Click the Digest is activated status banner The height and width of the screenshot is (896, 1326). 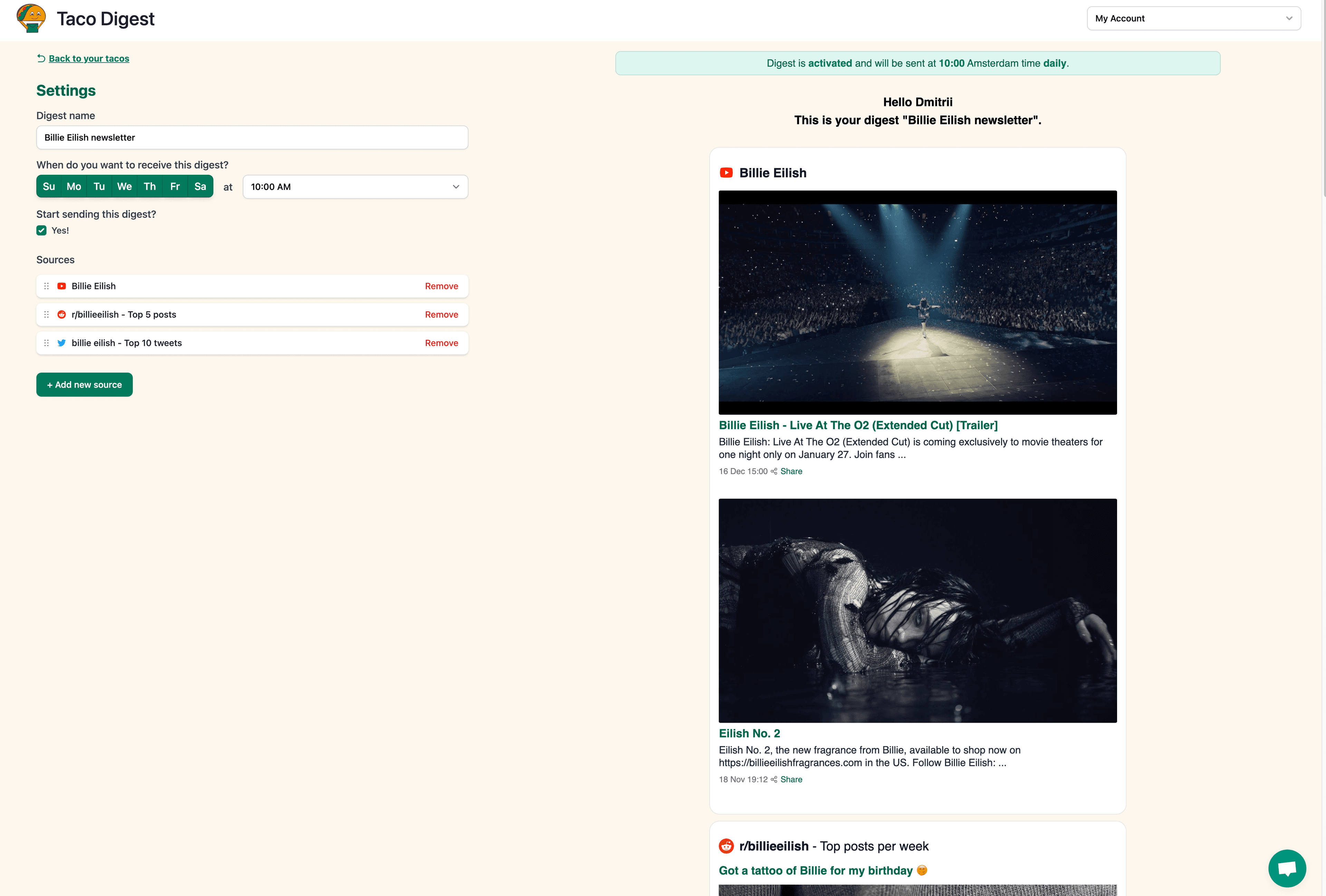[917, 63]
